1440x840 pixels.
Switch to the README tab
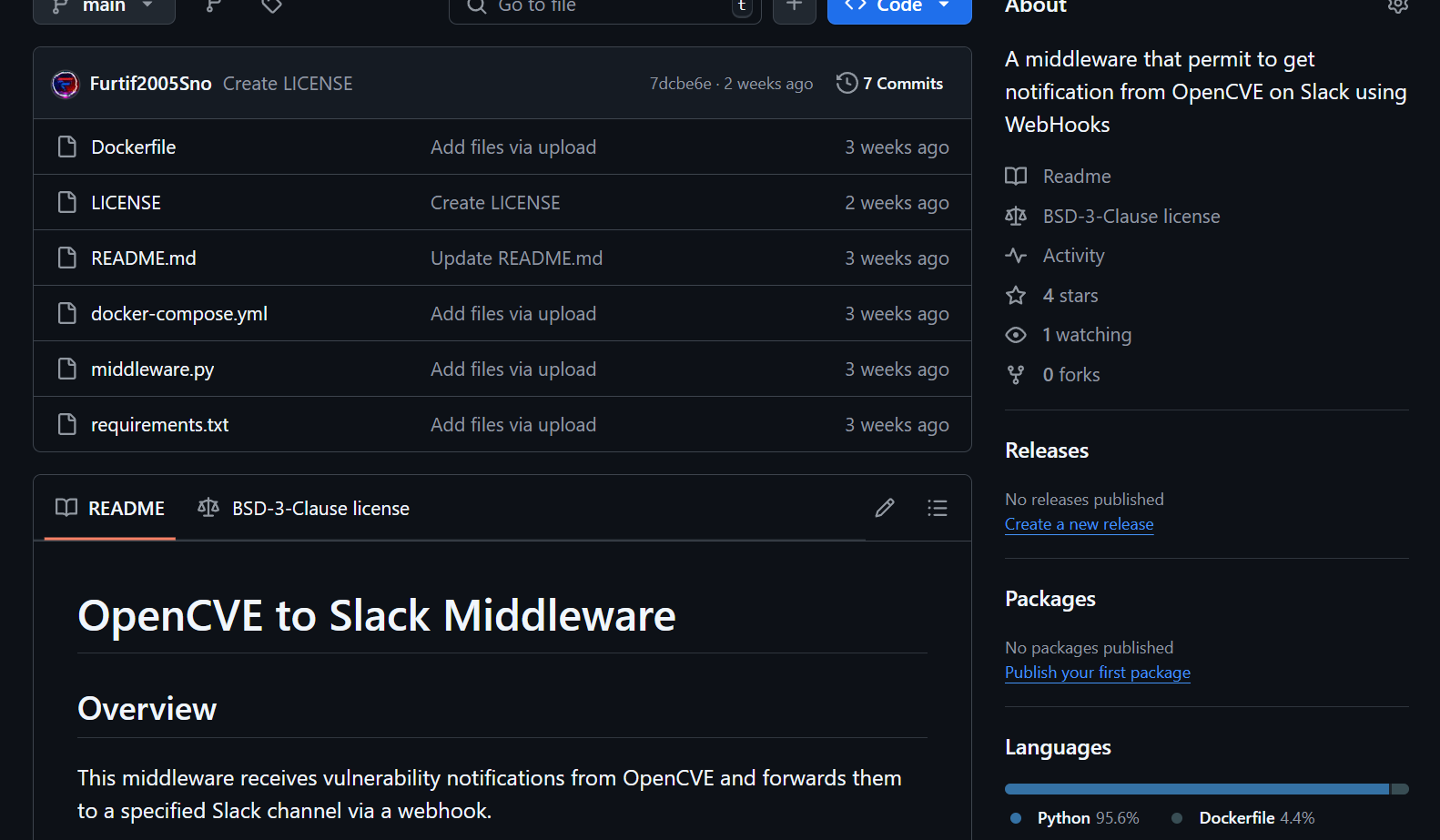pyautogui.click(x=110, y=508)
